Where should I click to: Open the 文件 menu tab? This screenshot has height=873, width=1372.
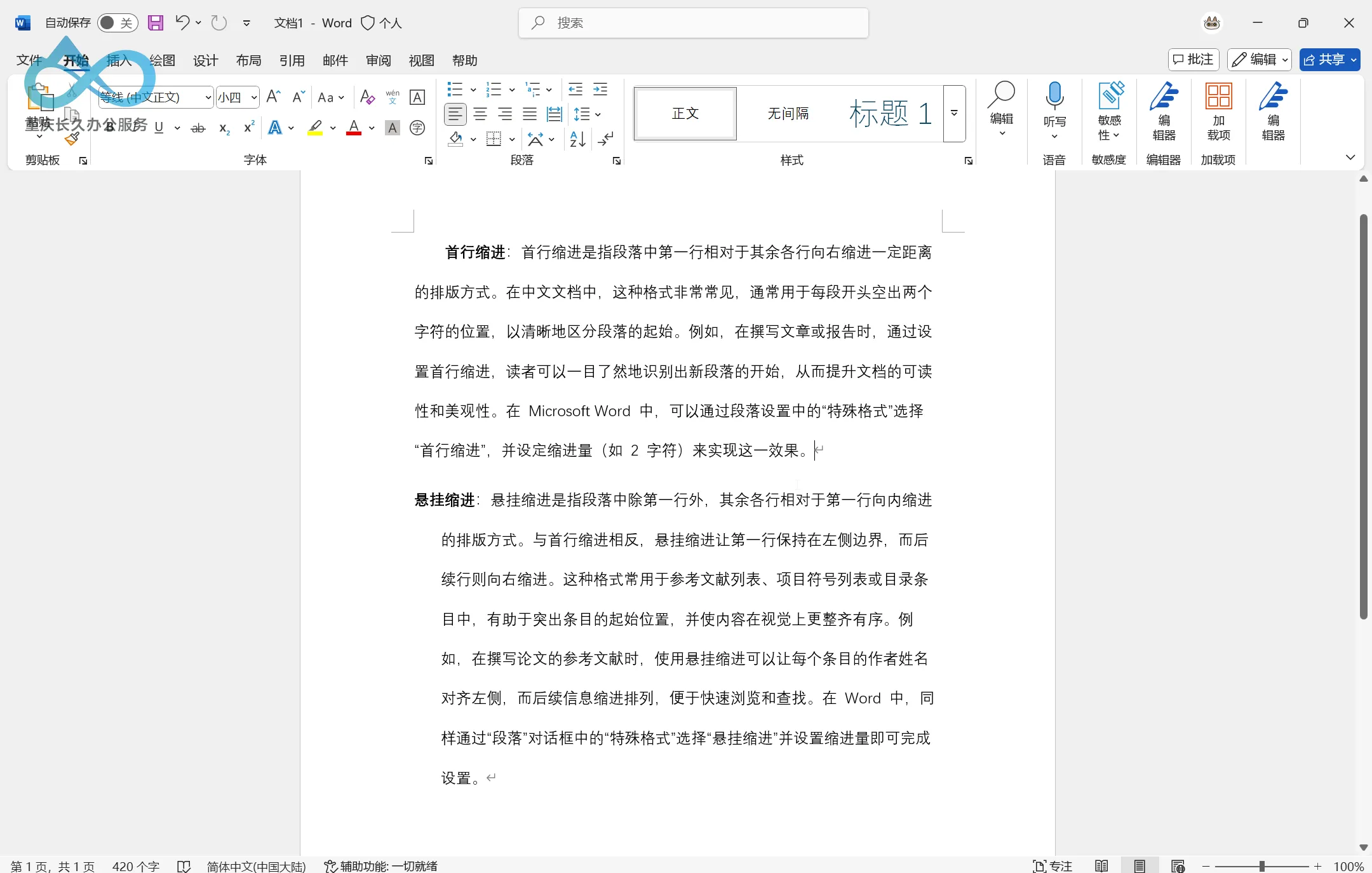[29, 60]
